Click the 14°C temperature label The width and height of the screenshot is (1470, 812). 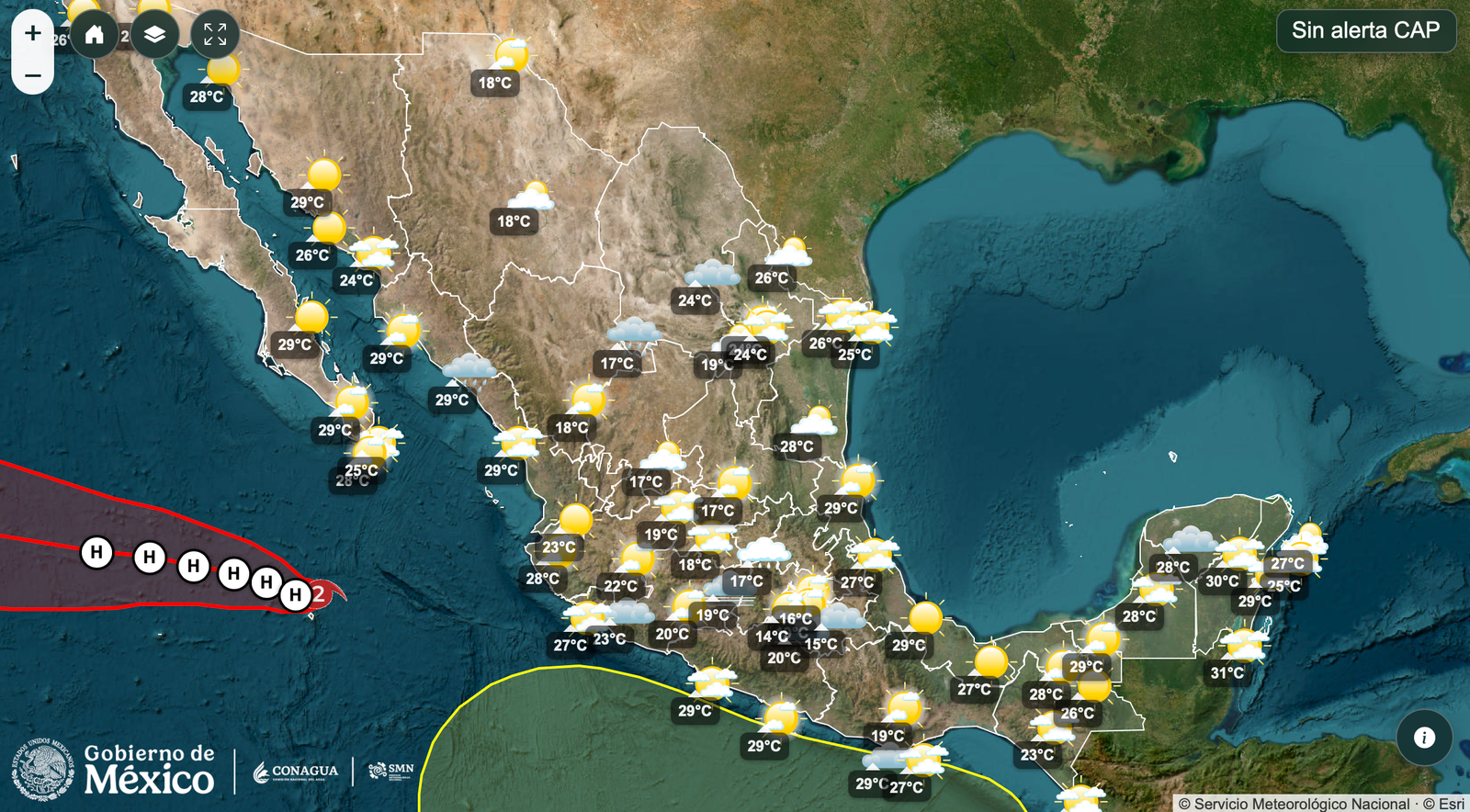(772, 636)
